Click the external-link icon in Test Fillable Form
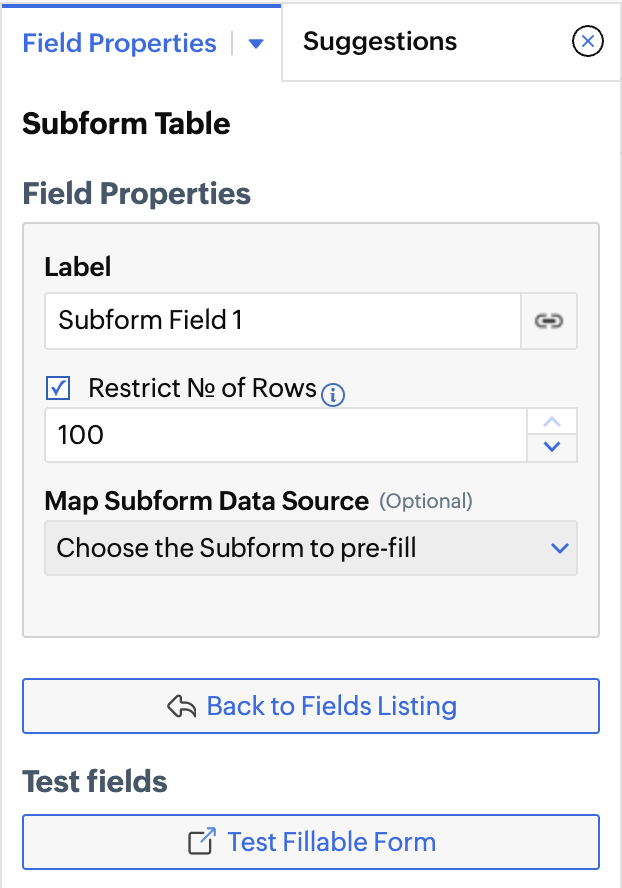 coord(202,842)
